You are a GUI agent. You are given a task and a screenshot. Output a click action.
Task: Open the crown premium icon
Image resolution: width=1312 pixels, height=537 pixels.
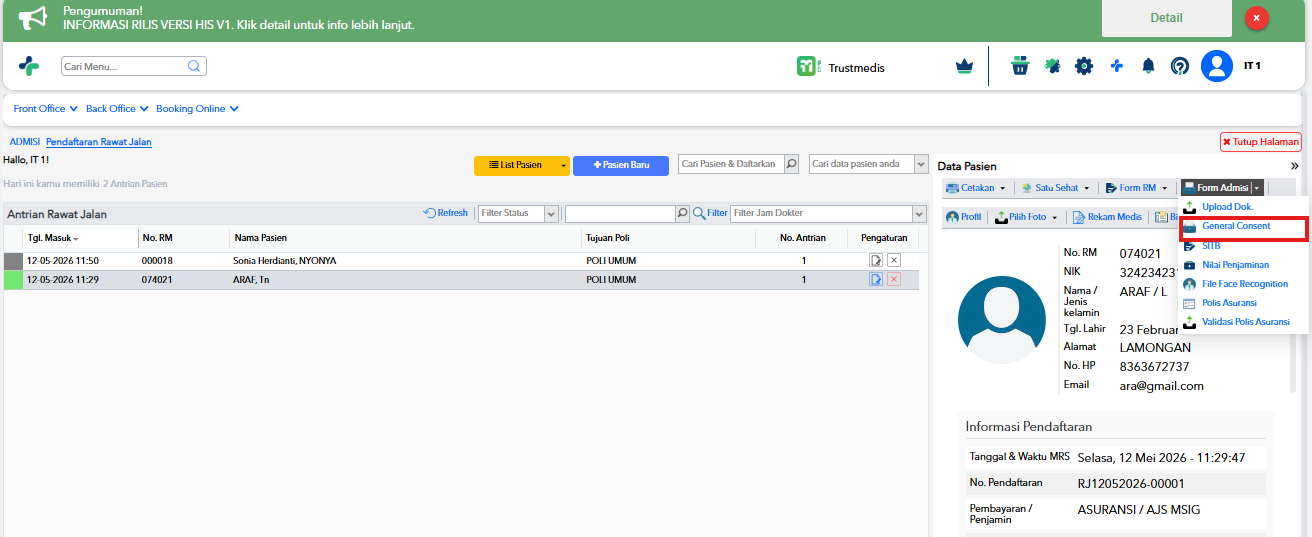tap(964, 66)
